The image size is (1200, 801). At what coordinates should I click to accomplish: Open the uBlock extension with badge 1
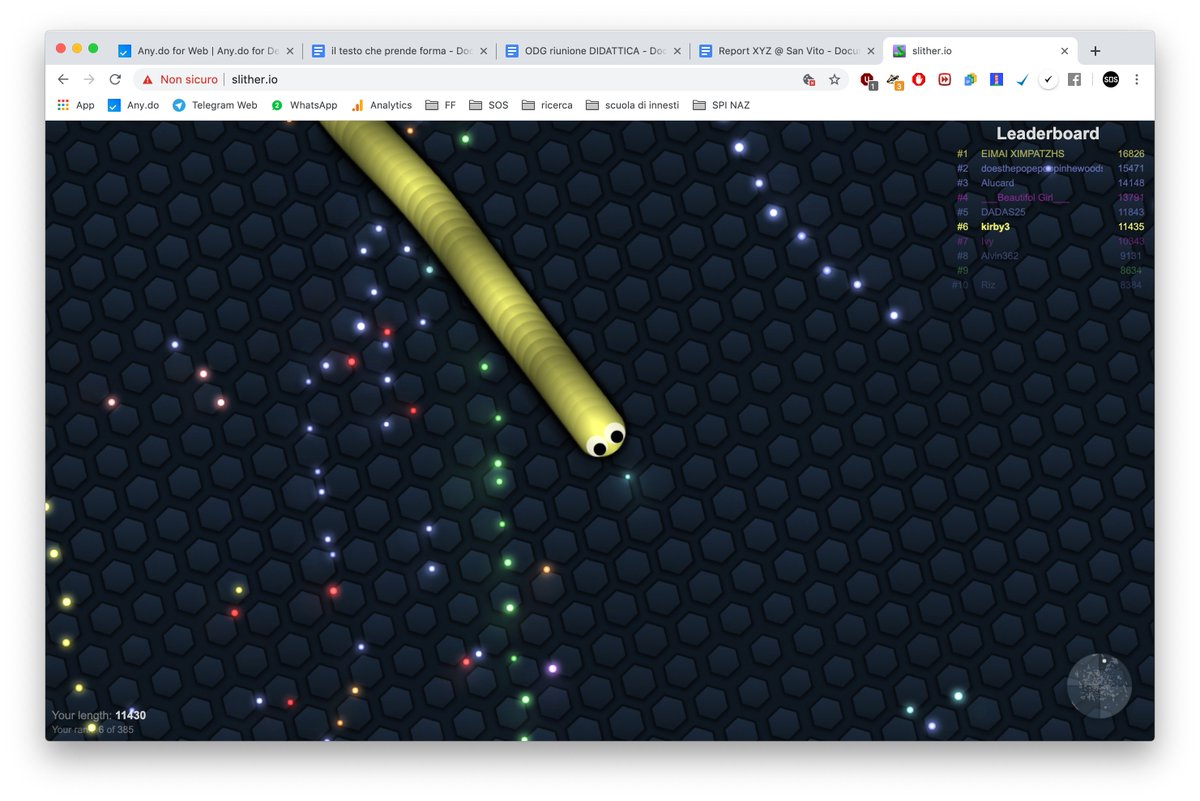[x=868, y=80]
